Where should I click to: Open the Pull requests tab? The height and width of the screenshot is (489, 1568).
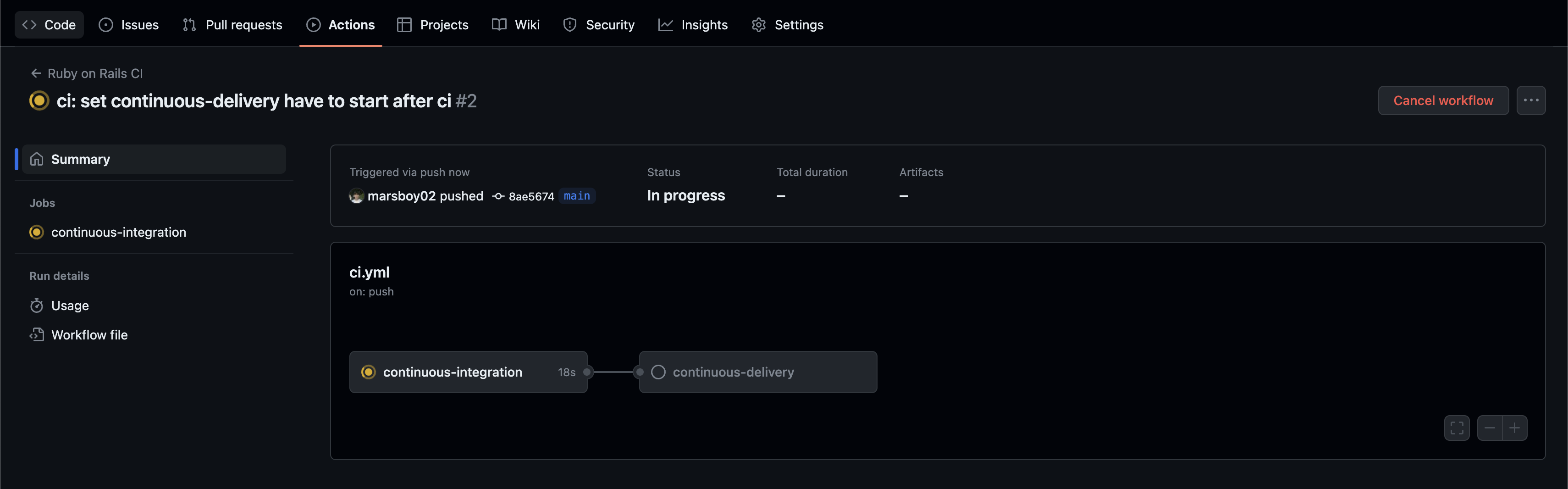(232, 24)
